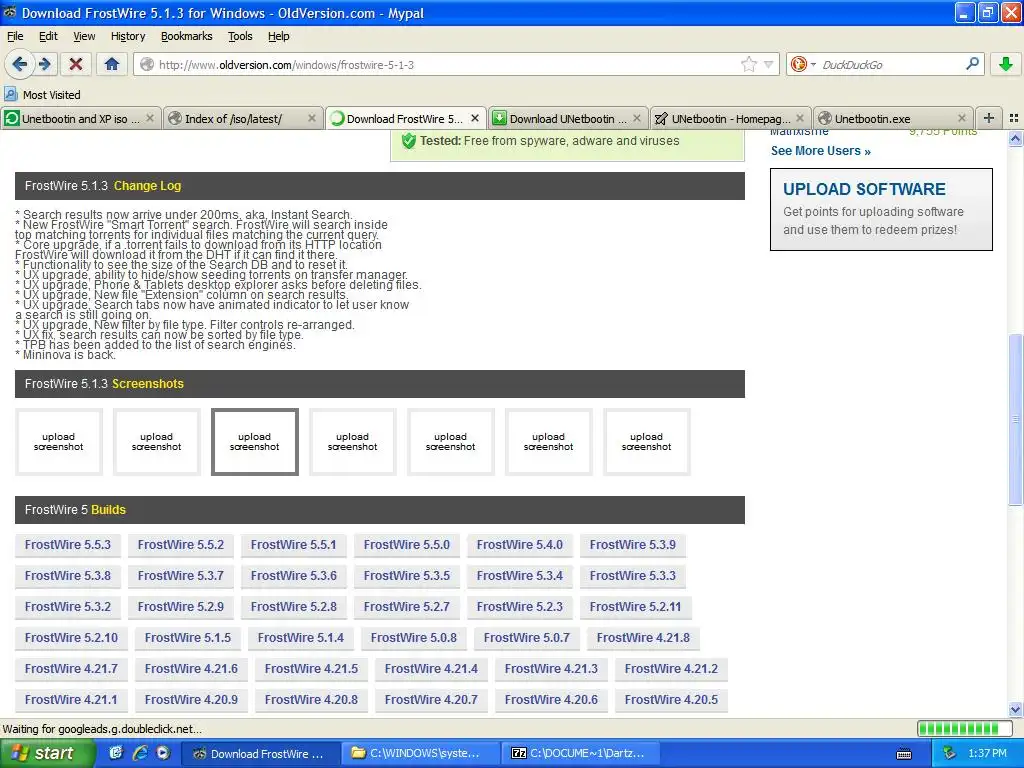Open the FrostWire 4.21.8 build link
This screenshot has width=1024, height=768.
[x=643, y=637]
